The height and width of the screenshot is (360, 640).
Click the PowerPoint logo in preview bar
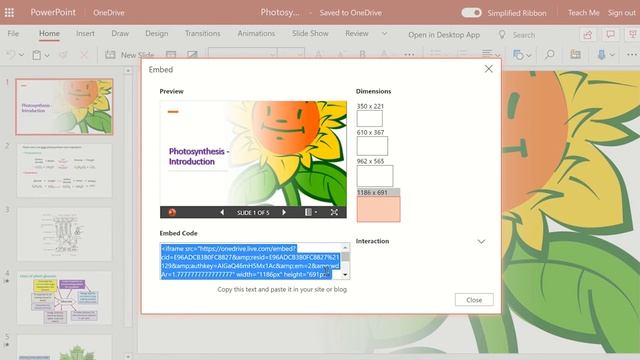pos(172,212)
